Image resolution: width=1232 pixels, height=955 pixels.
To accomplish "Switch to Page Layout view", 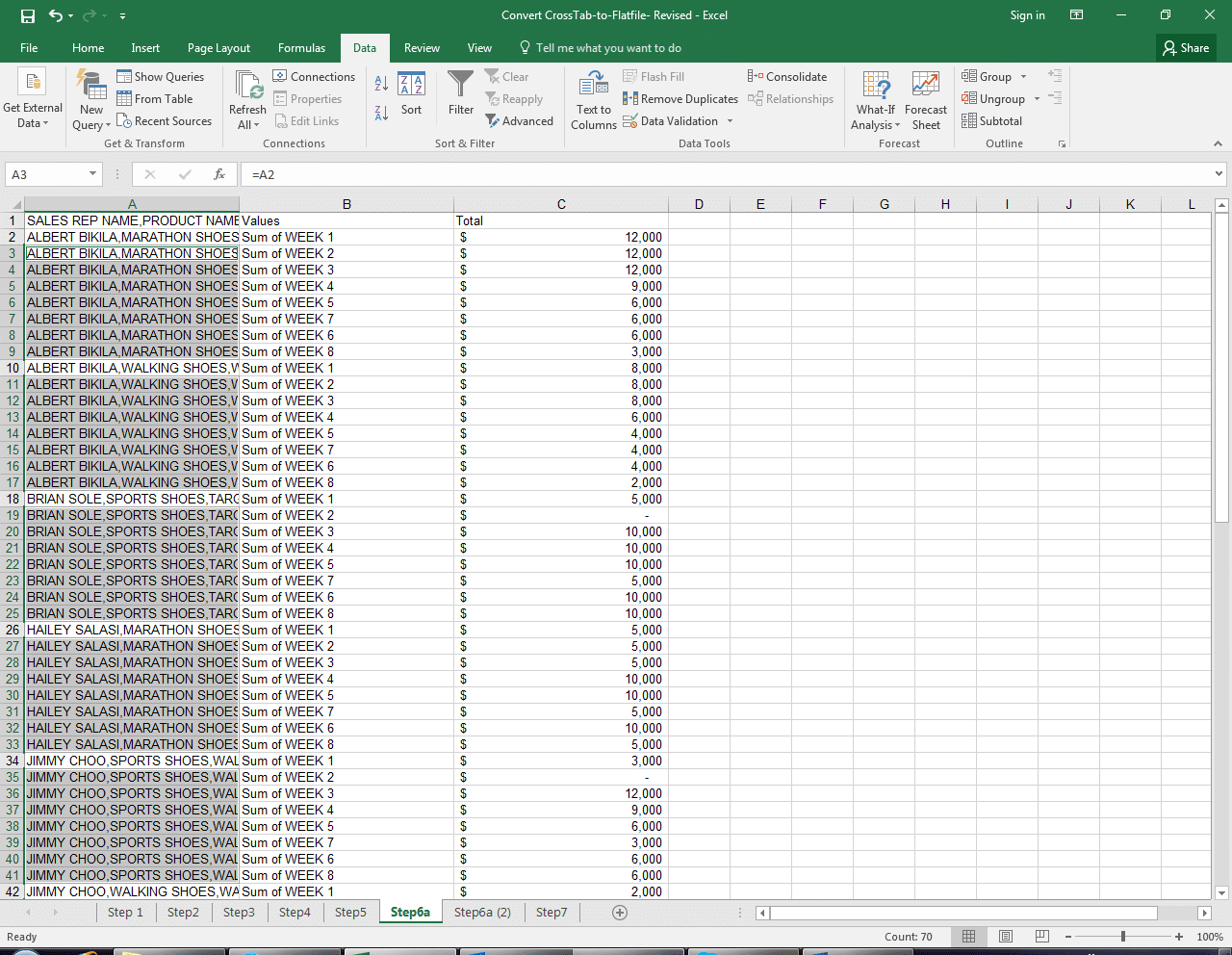I will pyautogui.click(x=1006, y=937).
